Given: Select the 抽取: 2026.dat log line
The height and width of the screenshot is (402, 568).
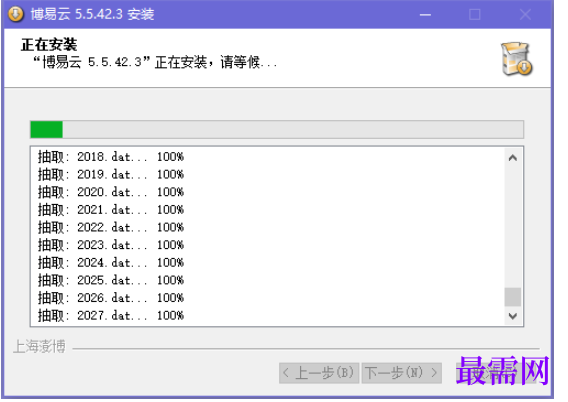Looking at the screenshot, I should coord(111,298).
